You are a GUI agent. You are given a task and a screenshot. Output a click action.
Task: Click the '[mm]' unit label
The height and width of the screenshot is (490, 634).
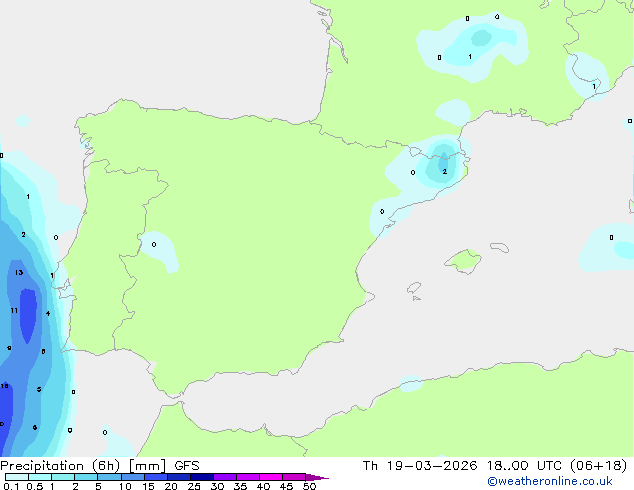[x=147, y=466]
